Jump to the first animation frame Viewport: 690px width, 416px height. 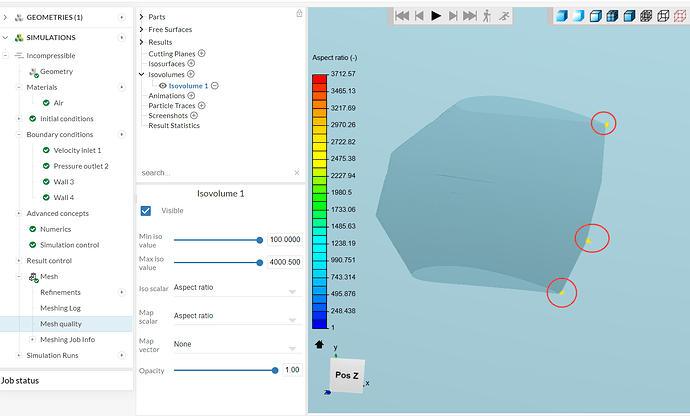[x=402, y=15]
